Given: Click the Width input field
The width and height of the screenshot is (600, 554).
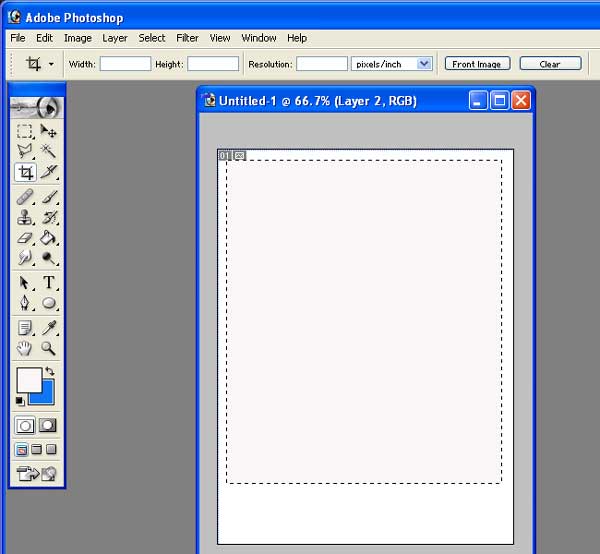Looking at the screenshot, I should coord(126,64).
